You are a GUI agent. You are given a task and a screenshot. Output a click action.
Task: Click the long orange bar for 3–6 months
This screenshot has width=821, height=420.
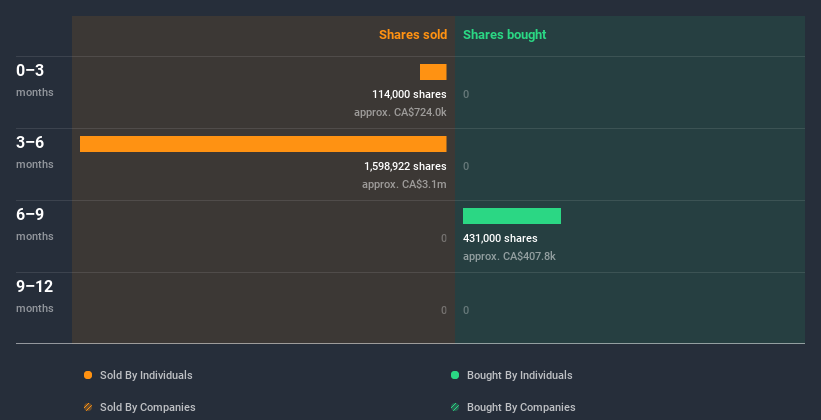click(263, 144)
